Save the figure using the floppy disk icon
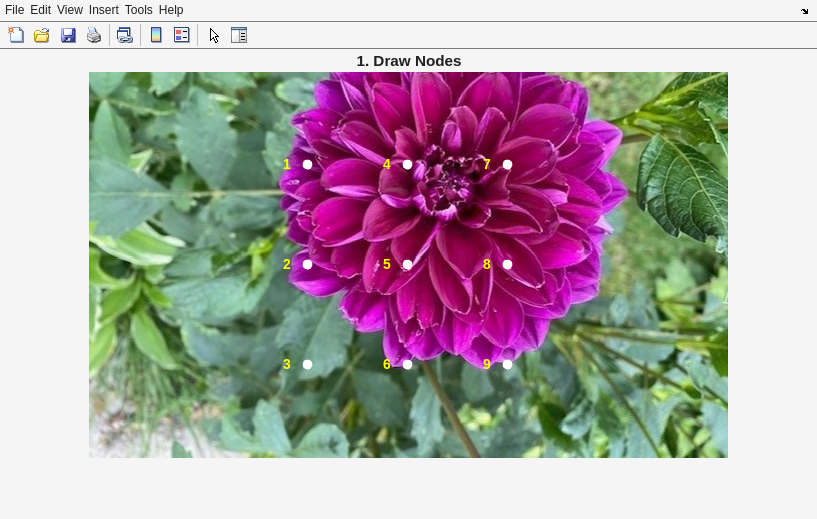Viewport: 817px width, 519px height. tap(68, 35)
